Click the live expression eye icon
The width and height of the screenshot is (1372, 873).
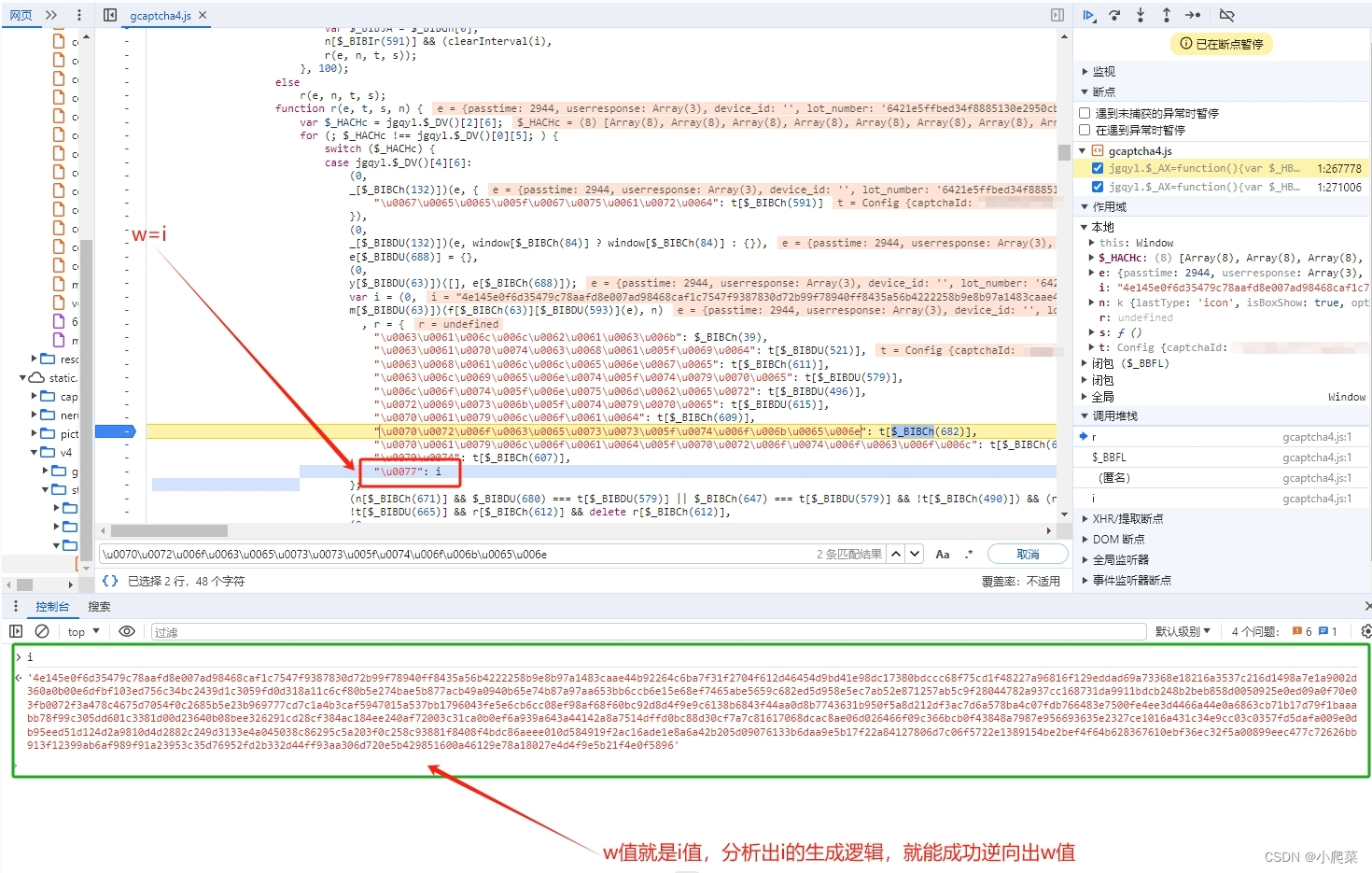[x=127, y=632]
